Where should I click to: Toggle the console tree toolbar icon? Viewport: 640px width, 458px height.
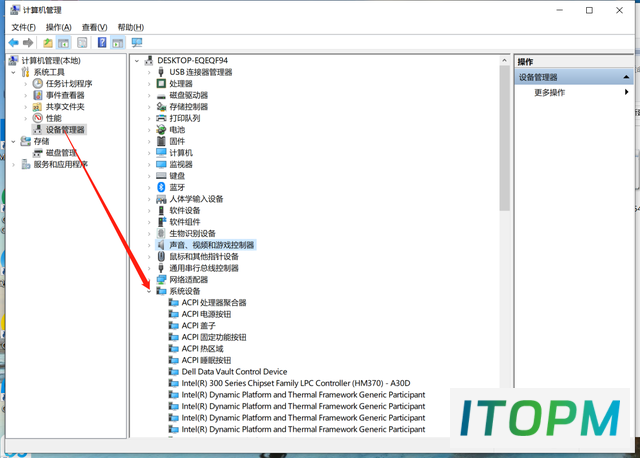[x=63, y=42]
